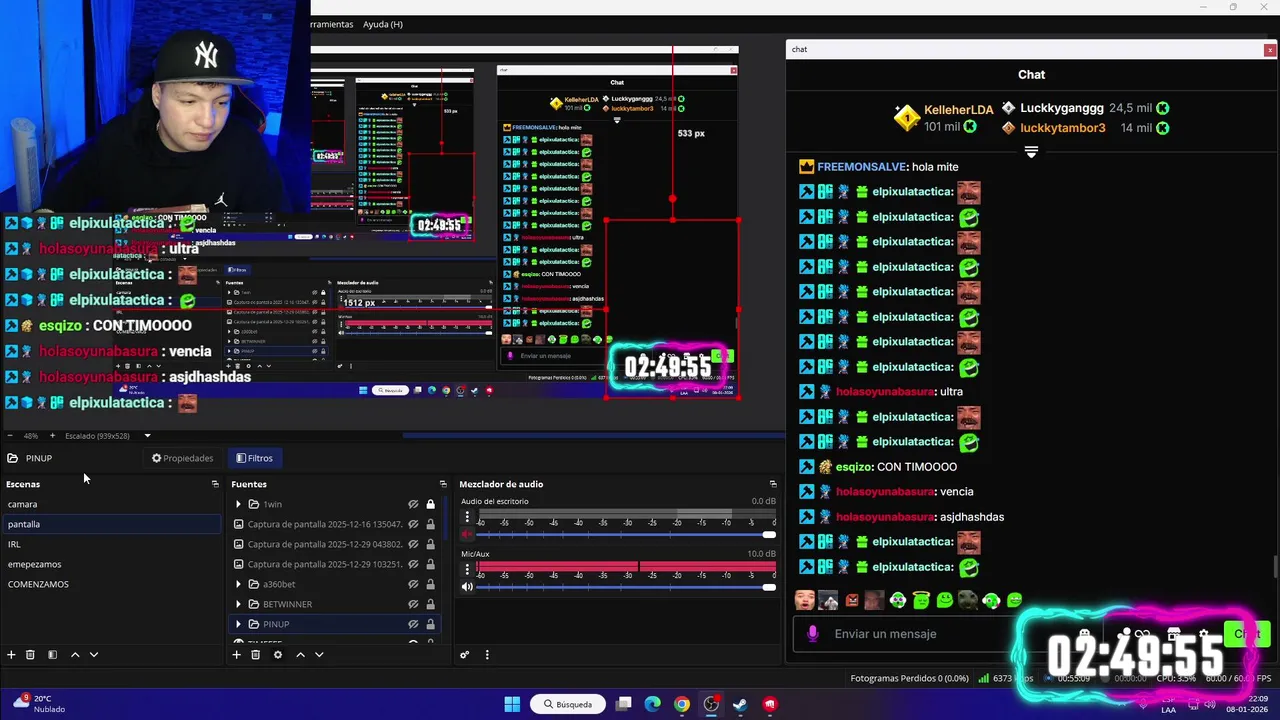The width and height of the screenshot is (1280, 720).
Task: Expand the 1win group in Fuentes
Action: tap(238, 504)
